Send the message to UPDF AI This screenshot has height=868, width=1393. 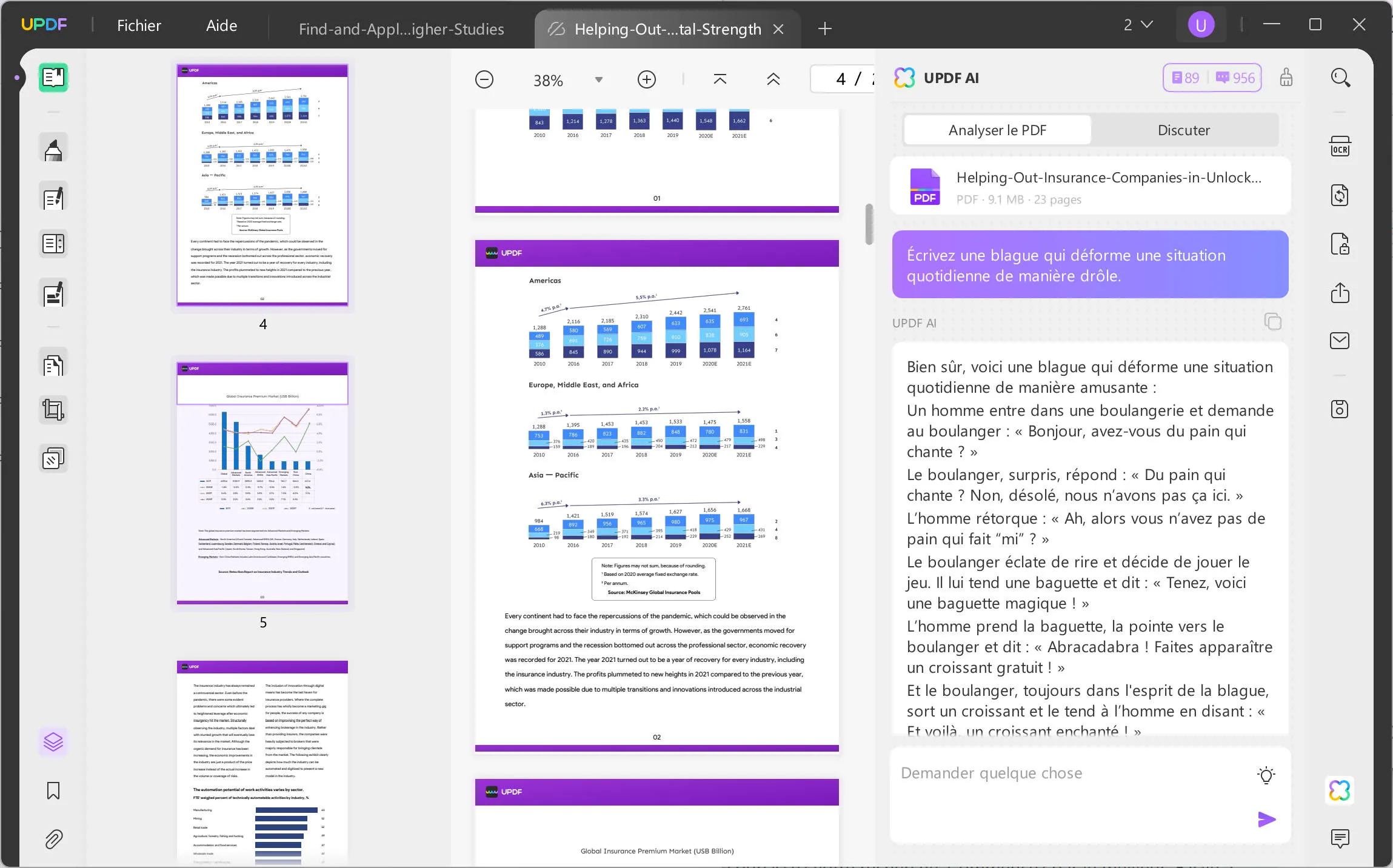point(1266,820)
